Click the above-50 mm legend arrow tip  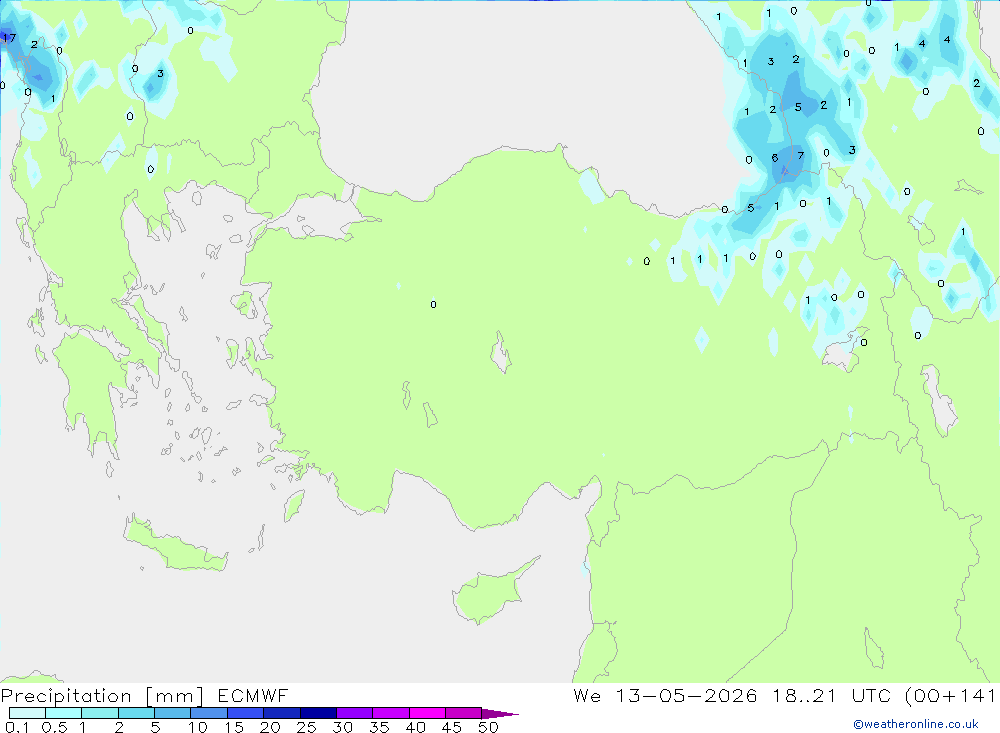click(x=500, y=714)
